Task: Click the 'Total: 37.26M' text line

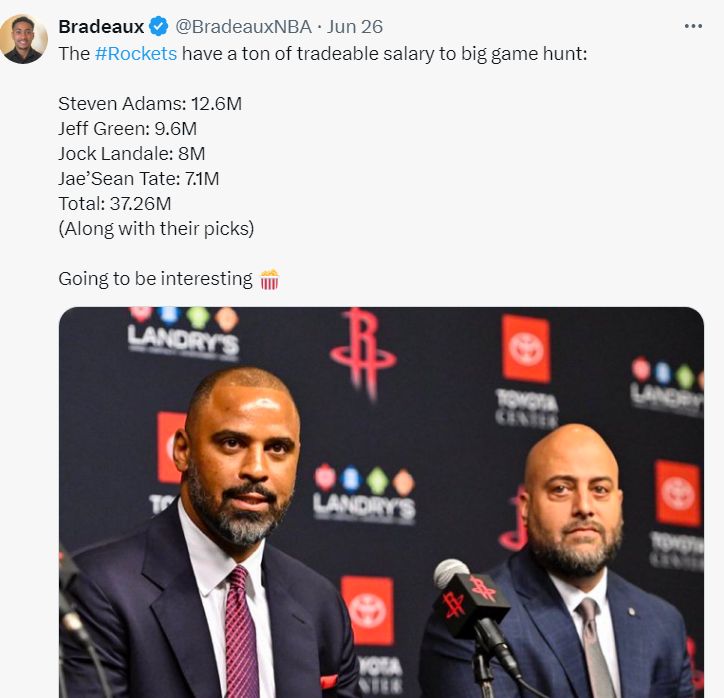Action: [115, 203]
